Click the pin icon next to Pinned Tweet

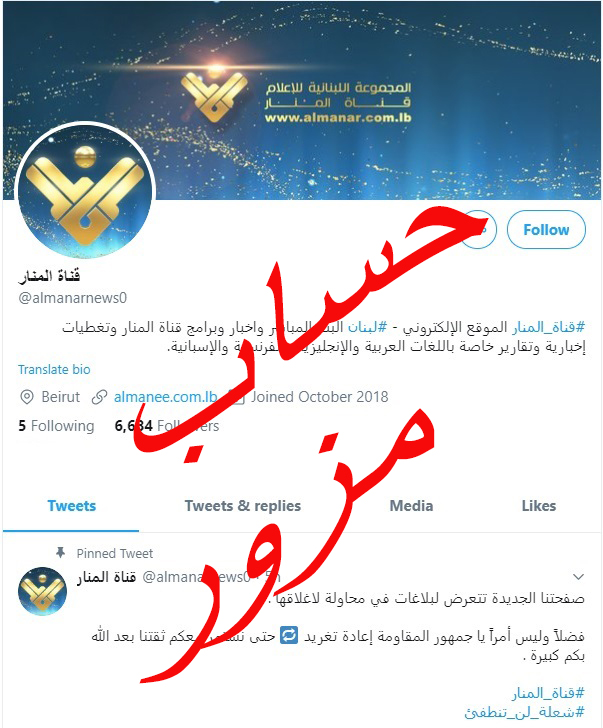pyautogui.click(x=60, y=552)
